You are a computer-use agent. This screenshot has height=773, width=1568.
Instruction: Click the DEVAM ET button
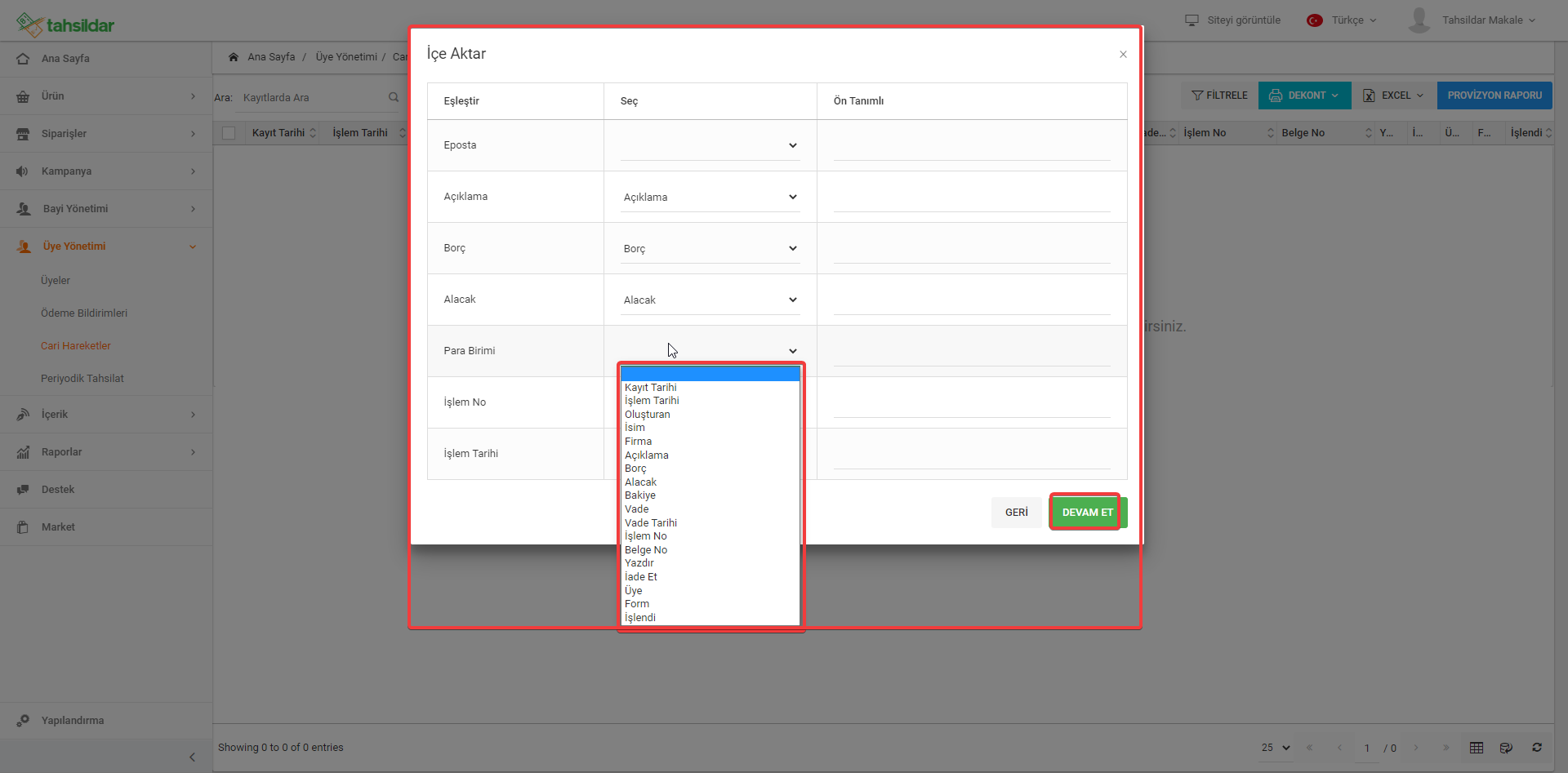[x=1088, y=513]
